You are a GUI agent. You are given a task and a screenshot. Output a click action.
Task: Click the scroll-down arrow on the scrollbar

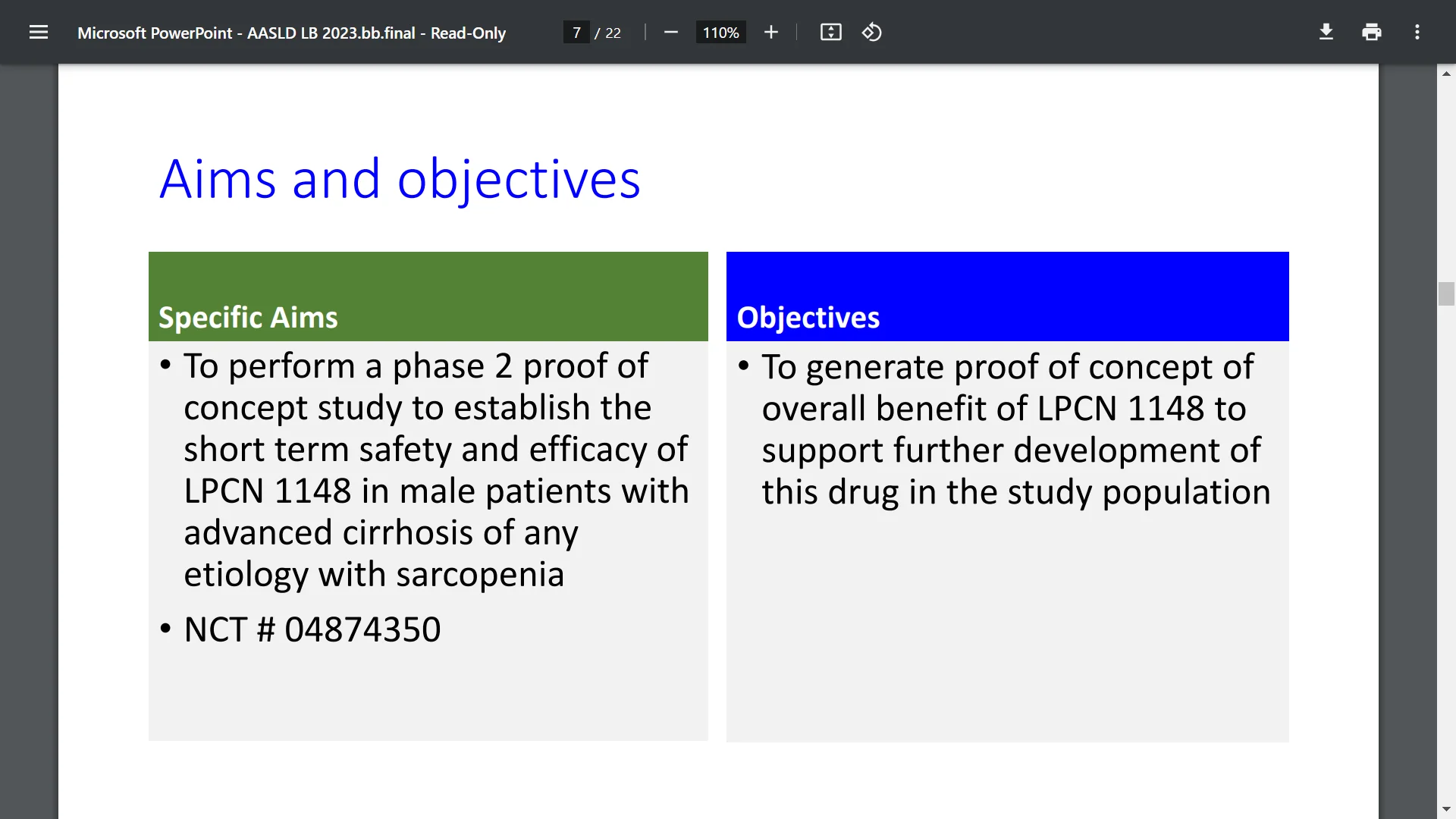pyautogui.click(x=1446, y=808)
